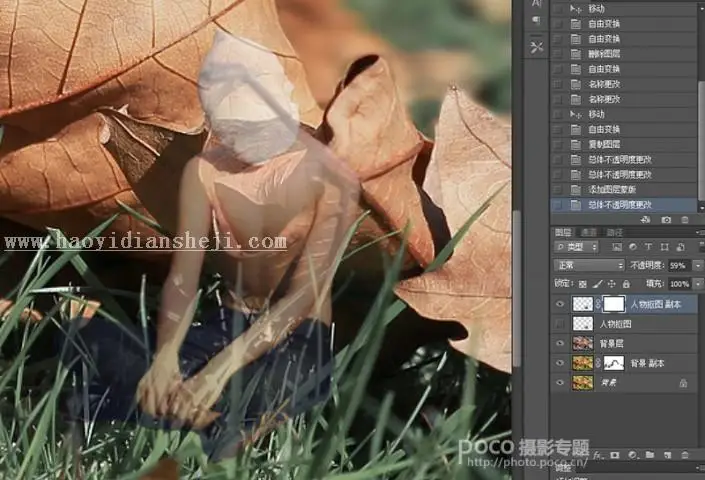Create new snapshot with camera icon
The image size is (705, 480).
(x=666, y=220)
